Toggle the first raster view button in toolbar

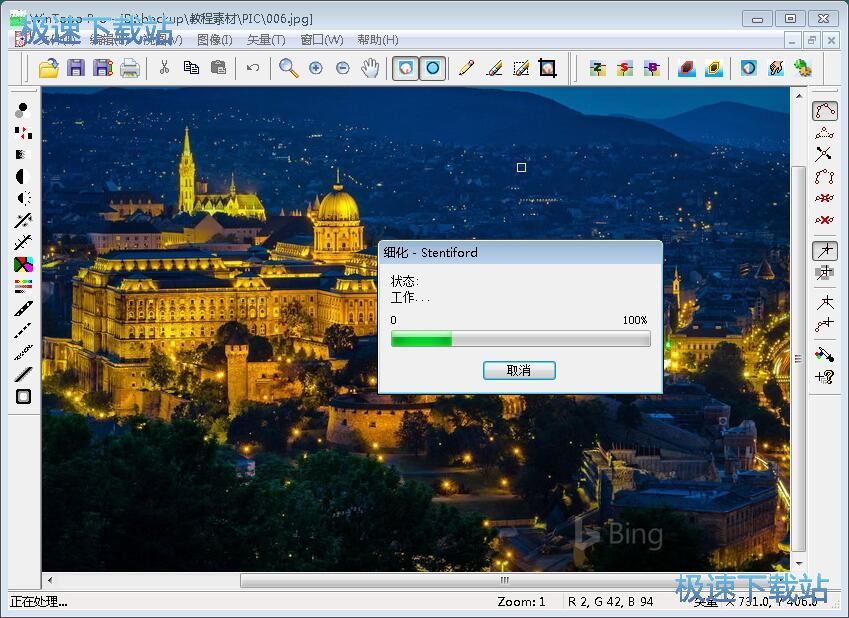[x=405, y=68]
